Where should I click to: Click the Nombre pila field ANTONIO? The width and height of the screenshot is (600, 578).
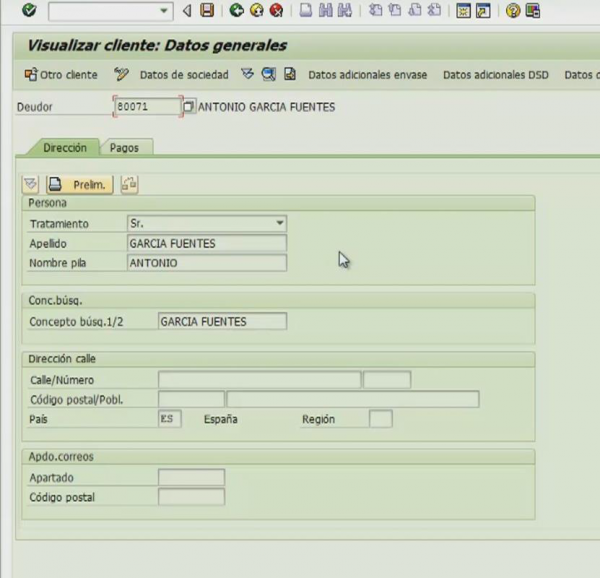[x=207, y=263]
